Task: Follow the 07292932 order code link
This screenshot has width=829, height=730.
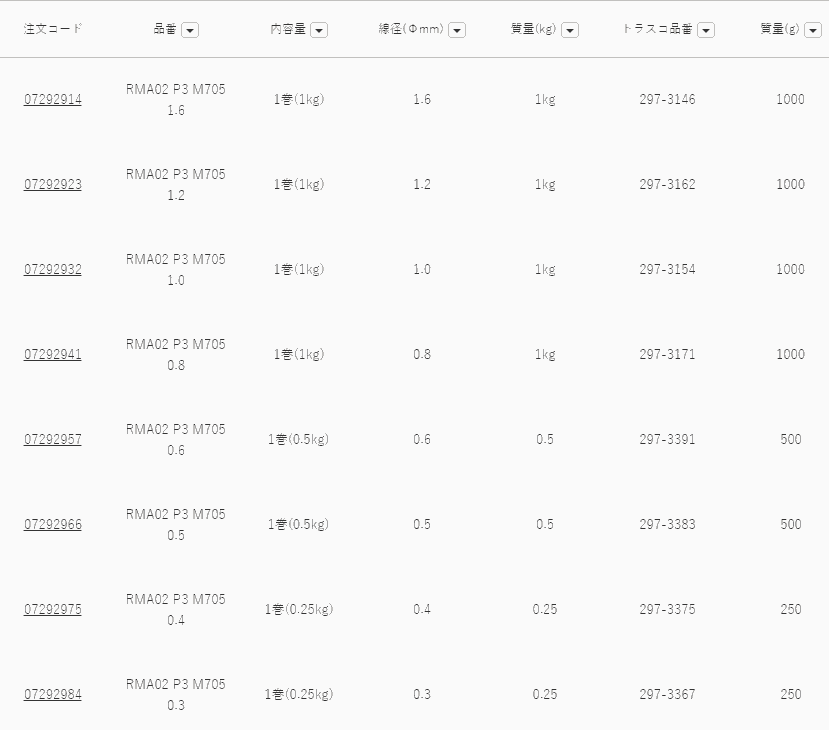Action: [53, 270]
